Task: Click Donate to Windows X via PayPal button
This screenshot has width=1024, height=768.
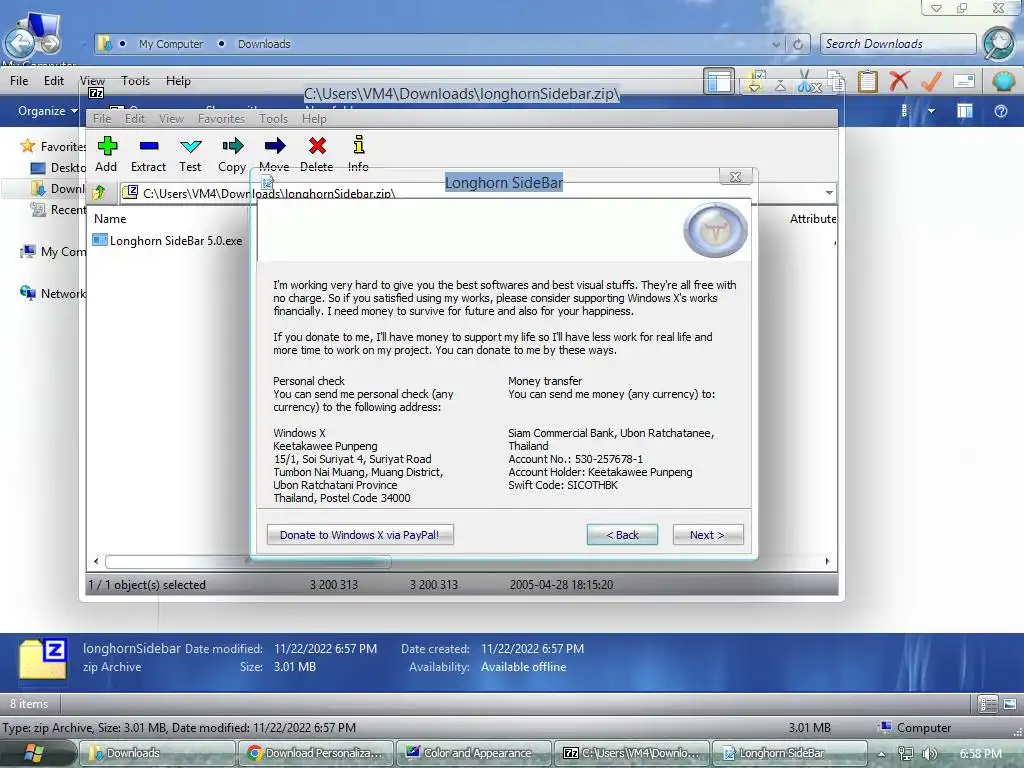Action: pyautogui.click(x=360, y=535)
